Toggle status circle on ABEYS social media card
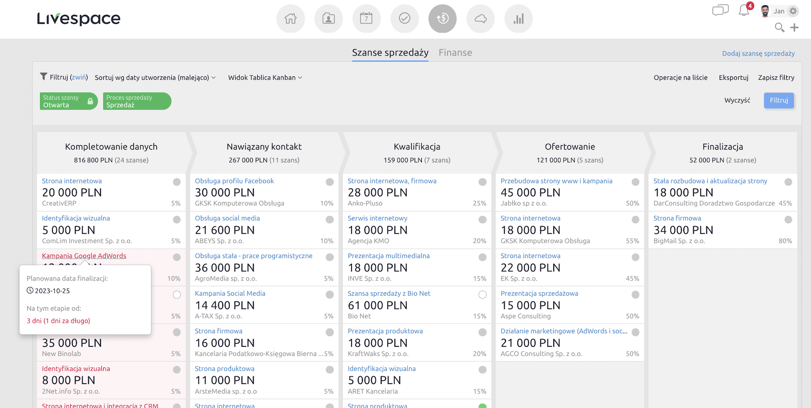 [329, 220]
